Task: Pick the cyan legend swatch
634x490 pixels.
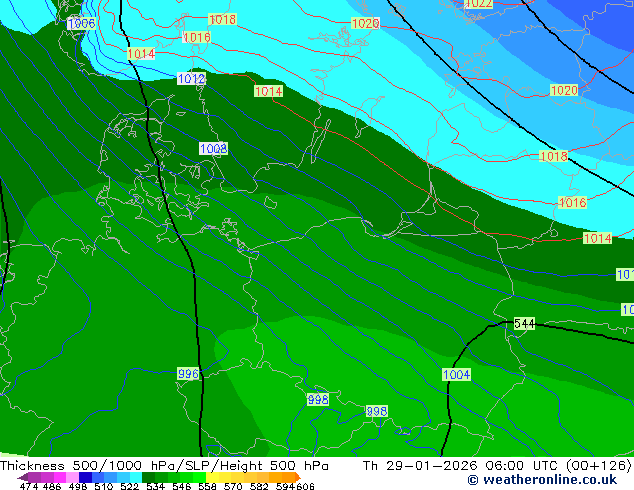Action: point(136,477)
